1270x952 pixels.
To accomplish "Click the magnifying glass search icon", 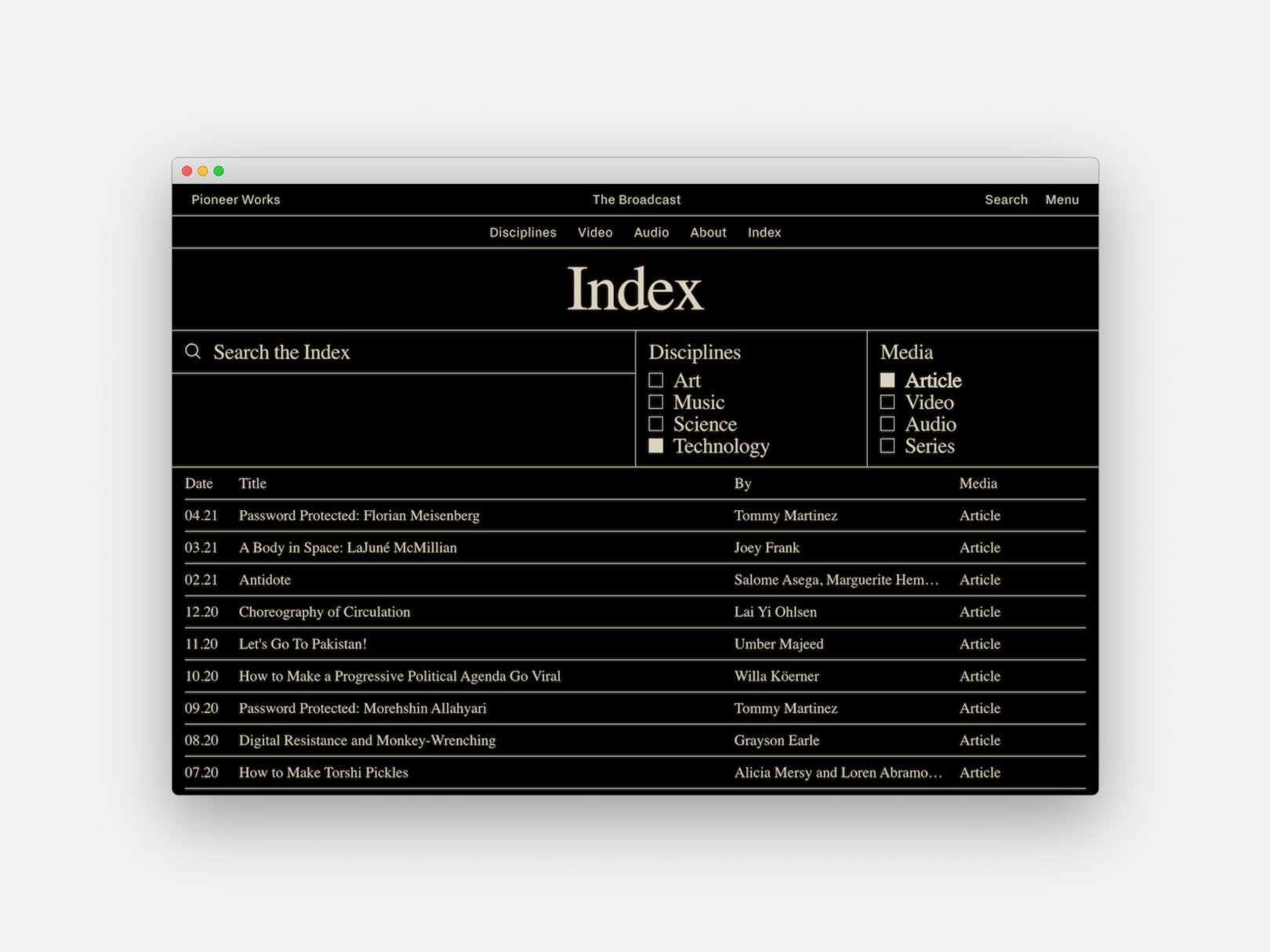I will (x=193, y=352).
